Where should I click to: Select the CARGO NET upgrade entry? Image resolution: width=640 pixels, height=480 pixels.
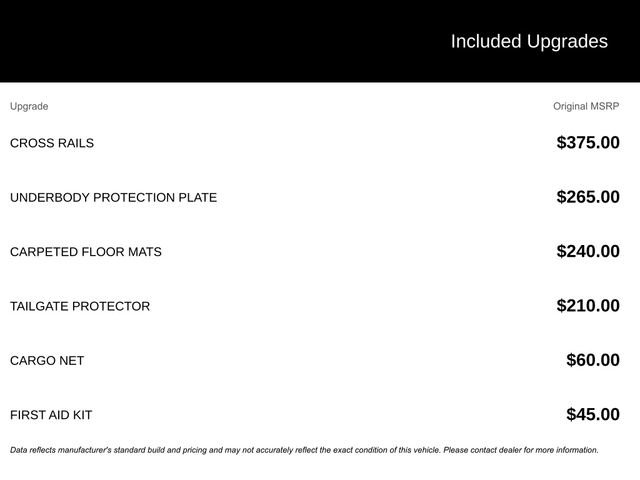coord(47,361)
